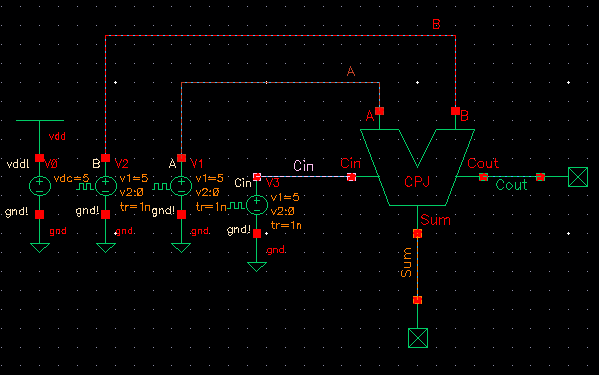Click the CPJ full adder block

coord(417,168)
